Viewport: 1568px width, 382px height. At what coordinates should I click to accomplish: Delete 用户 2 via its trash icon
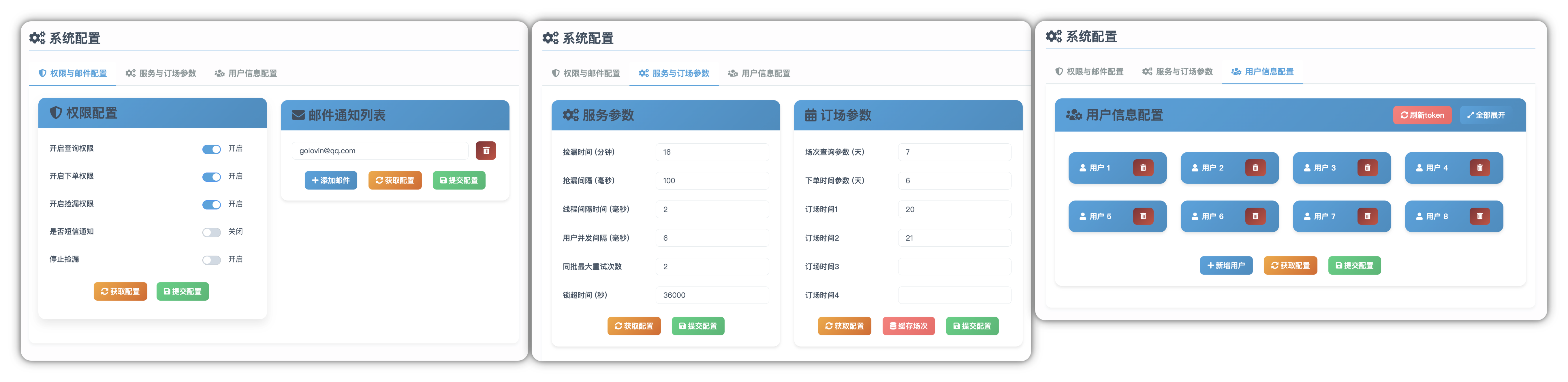click(x=1255, y=168)
